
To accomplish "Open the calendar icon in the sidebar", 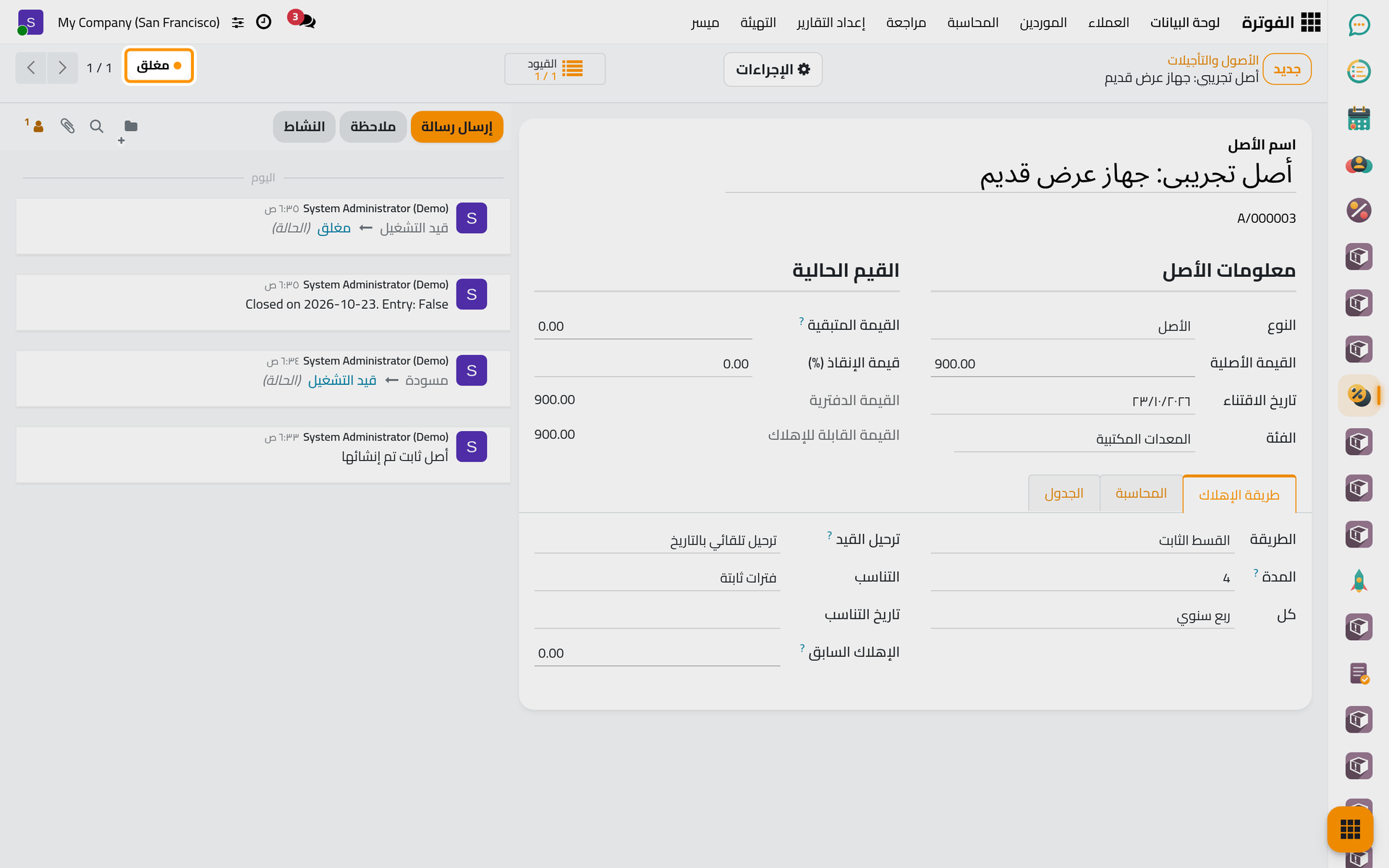I will [1359, 118].
